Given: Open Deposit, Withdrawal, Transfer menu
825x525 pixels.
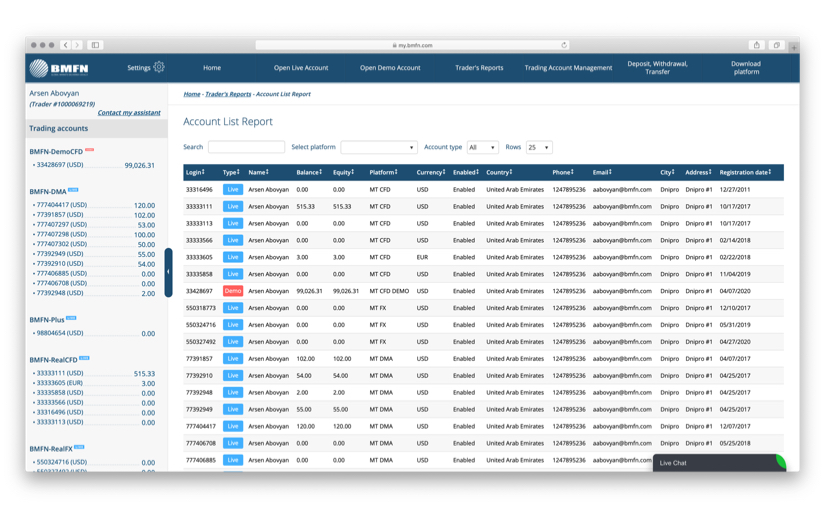Looking at the screenshot, I should tap(657, 68).
